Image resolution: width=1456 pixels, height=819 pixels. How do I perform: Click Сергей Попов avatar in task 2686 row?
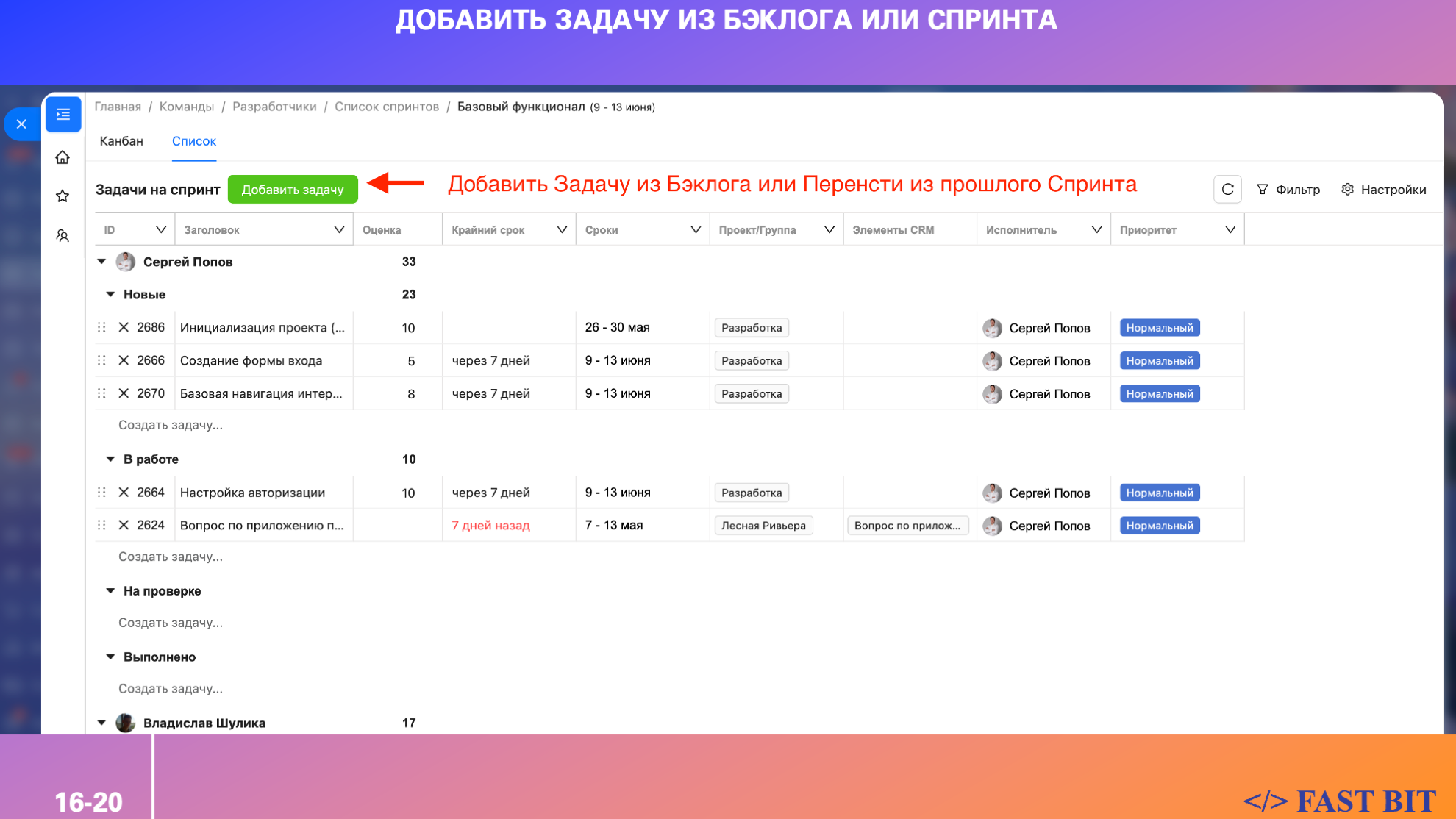[x=993, y=328]
